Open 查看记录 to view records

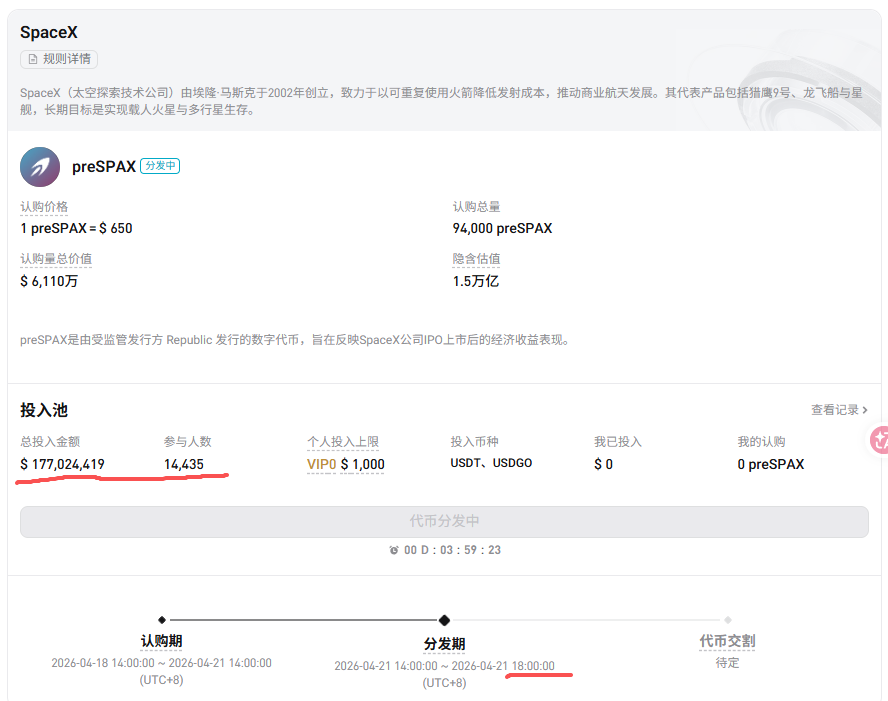tap(836, 409)
